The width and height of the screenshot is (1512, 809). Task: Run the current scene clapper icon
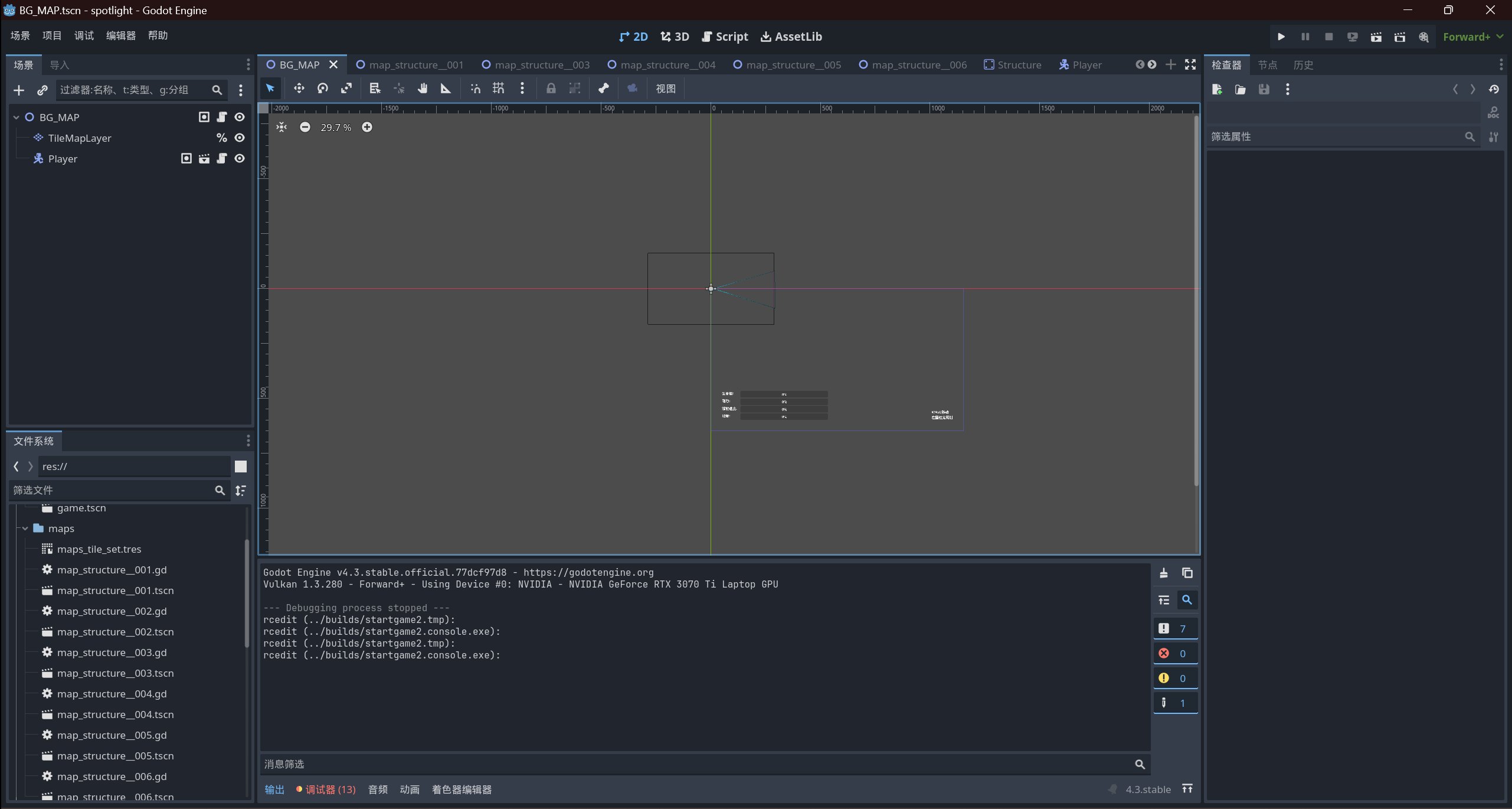(x=1376, y=37)
